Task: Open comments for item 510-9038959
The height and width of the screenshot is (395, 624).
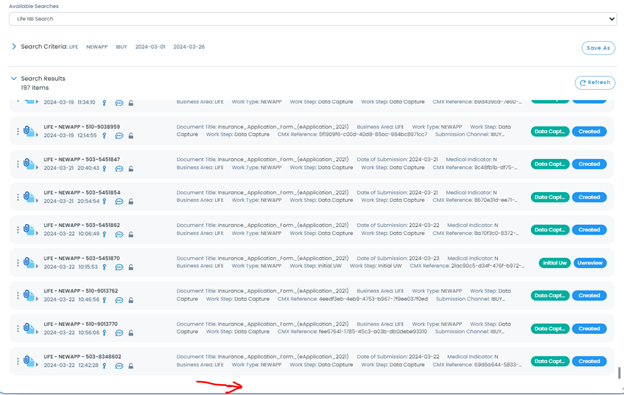Action: pyautogui.click(x=119, y=136)
